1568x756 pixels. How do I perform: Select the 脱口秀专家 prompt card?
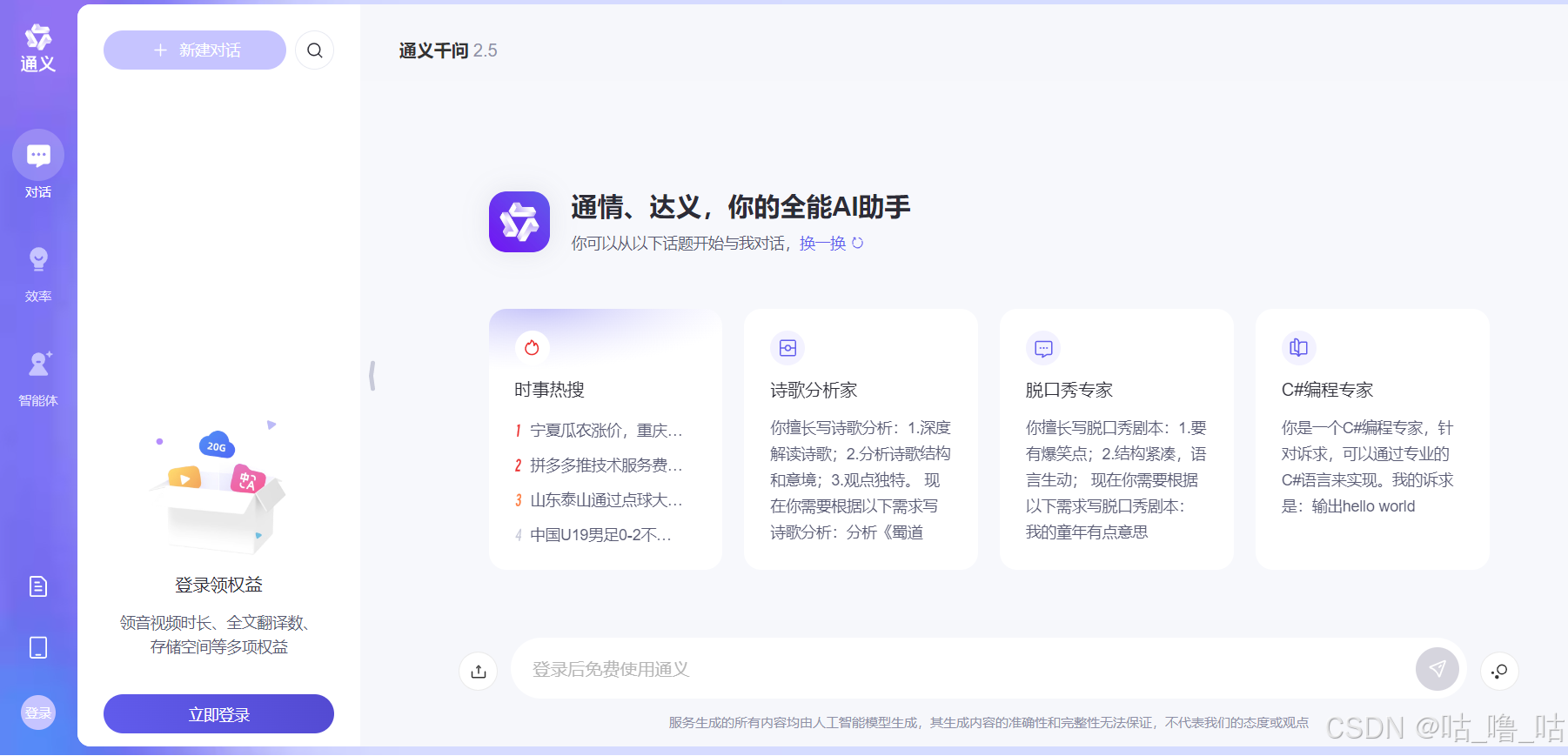point(1116,439)
